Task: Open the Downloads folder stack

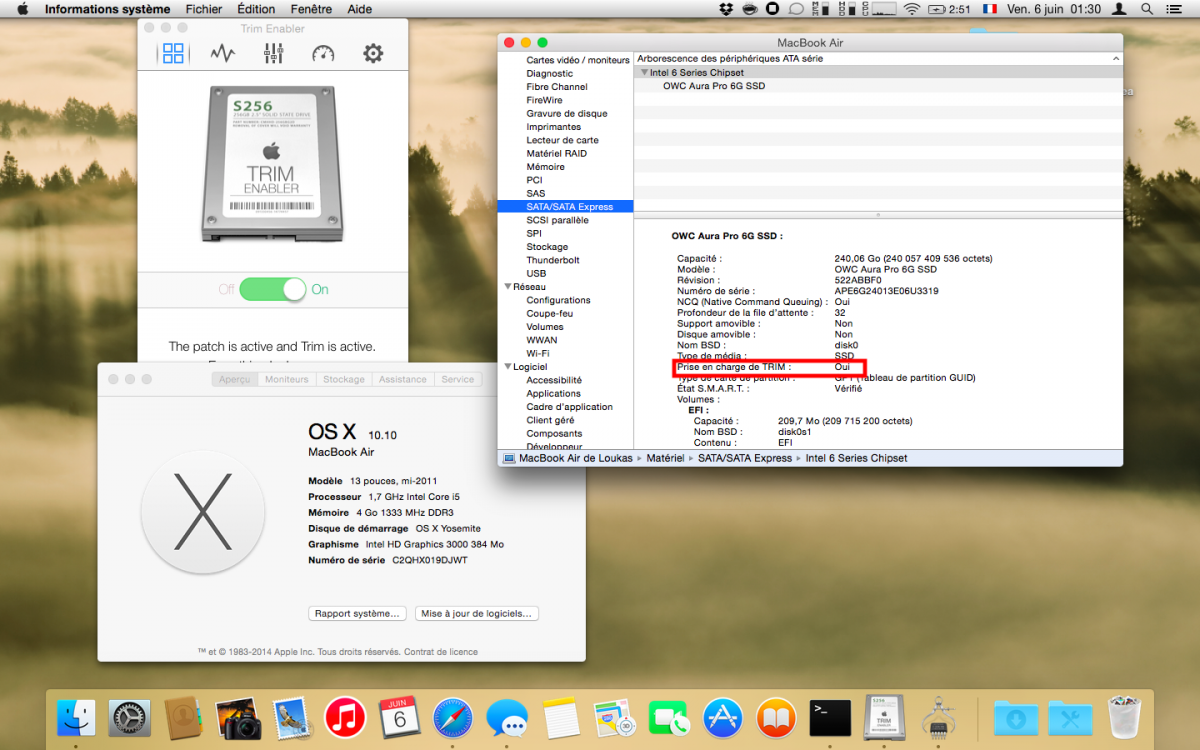Action: [1016, 717]
